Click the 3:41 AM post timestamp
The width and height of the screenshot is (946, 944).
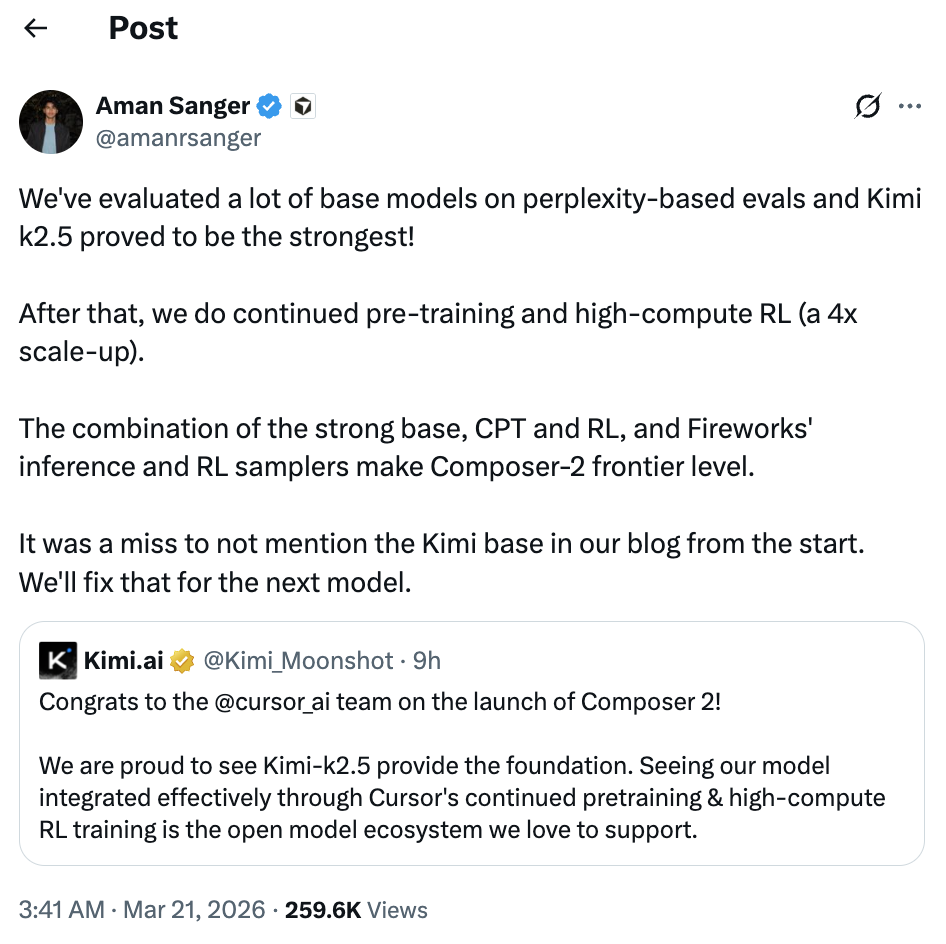click(x=62, y=910)
